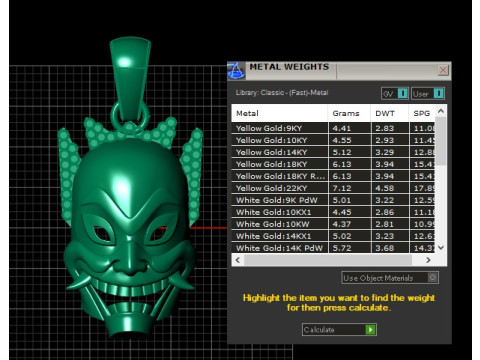
Task: Click the Calculate button
Action: [x=339, y=330]
